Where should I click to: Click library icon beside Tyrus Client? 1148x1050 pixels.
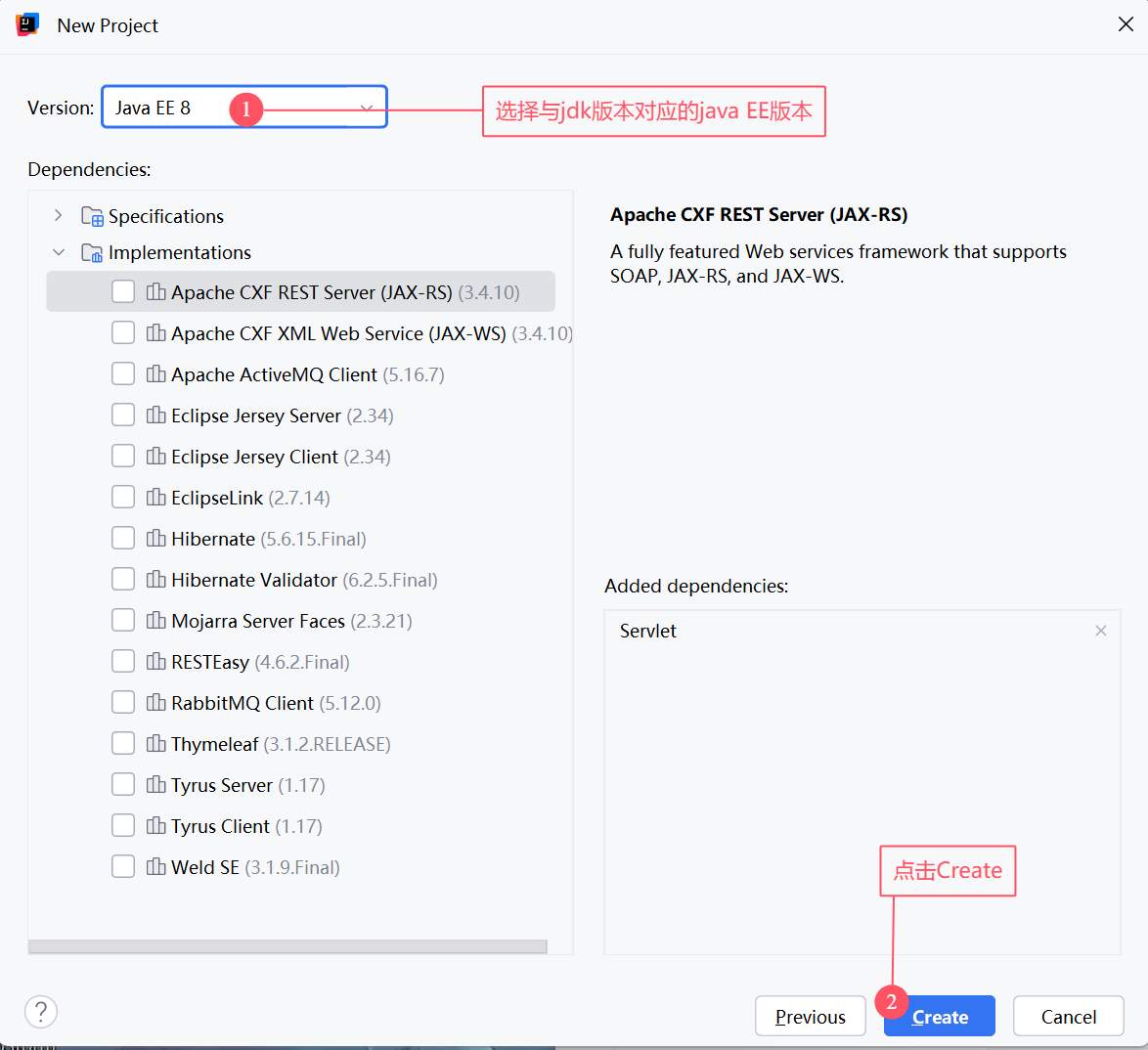coord(155,824)
